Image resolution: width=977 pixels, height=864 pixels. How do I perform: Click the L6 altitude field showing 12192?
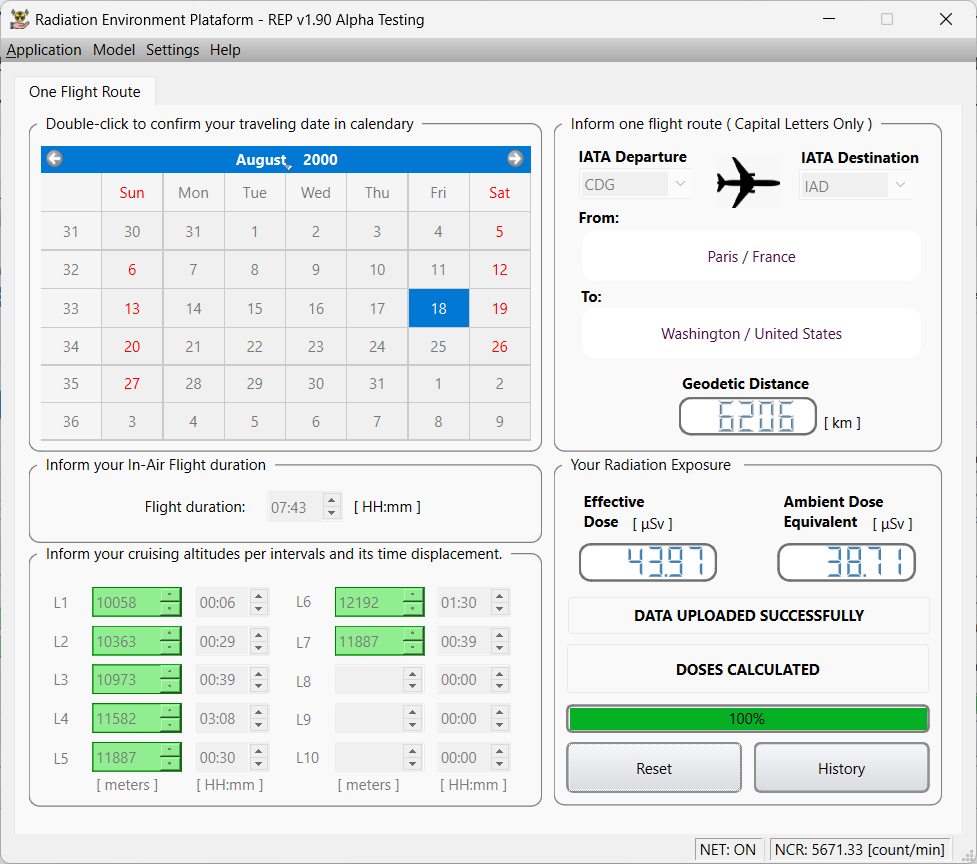click(x=369, y=602)
